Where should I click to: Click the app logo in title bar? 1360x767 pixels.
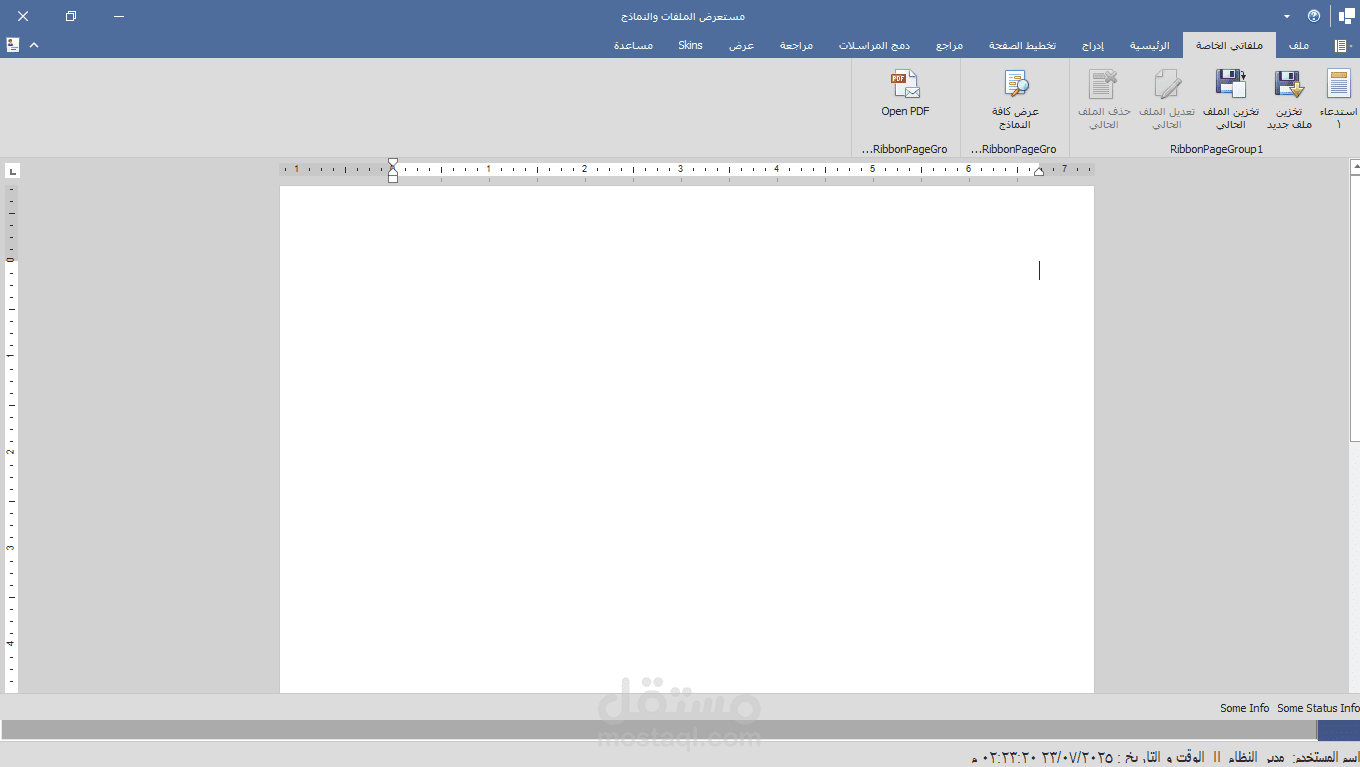tap(1347, 16)
